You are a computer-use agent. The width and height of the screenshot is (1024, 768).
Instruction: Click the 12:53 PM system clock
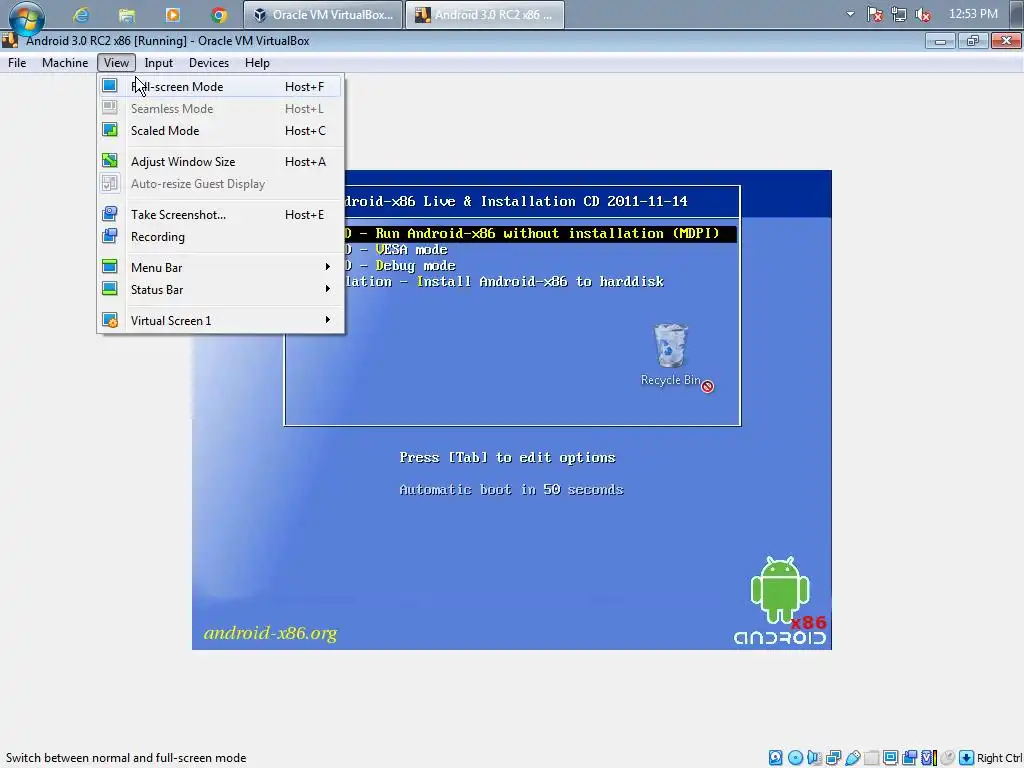(x=973, y=14)
